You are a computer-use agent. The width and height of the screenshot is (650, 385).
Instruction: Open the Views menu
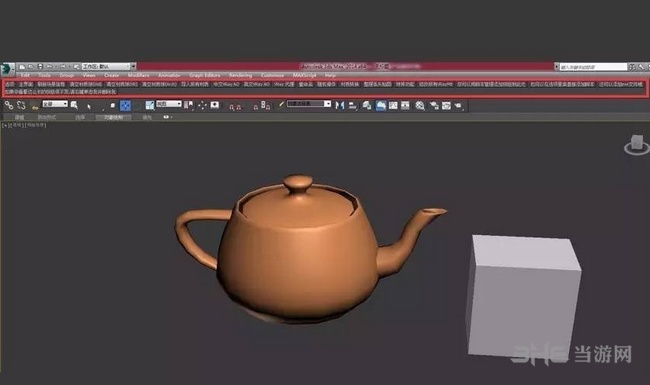[x=89, y=75]
